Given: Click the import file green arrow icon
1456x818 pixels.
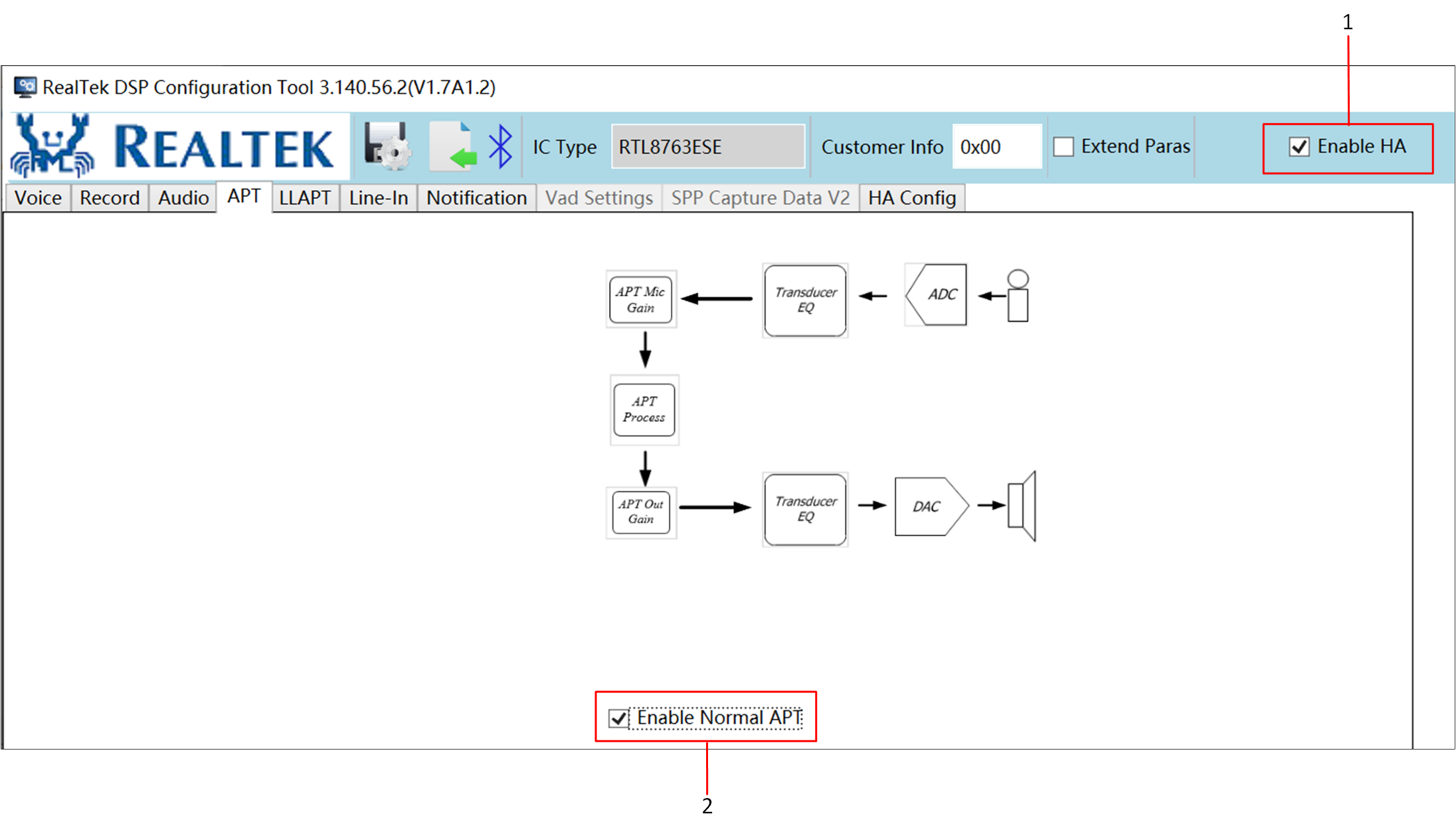Looking at the screenshot, I should click(454, 146).
